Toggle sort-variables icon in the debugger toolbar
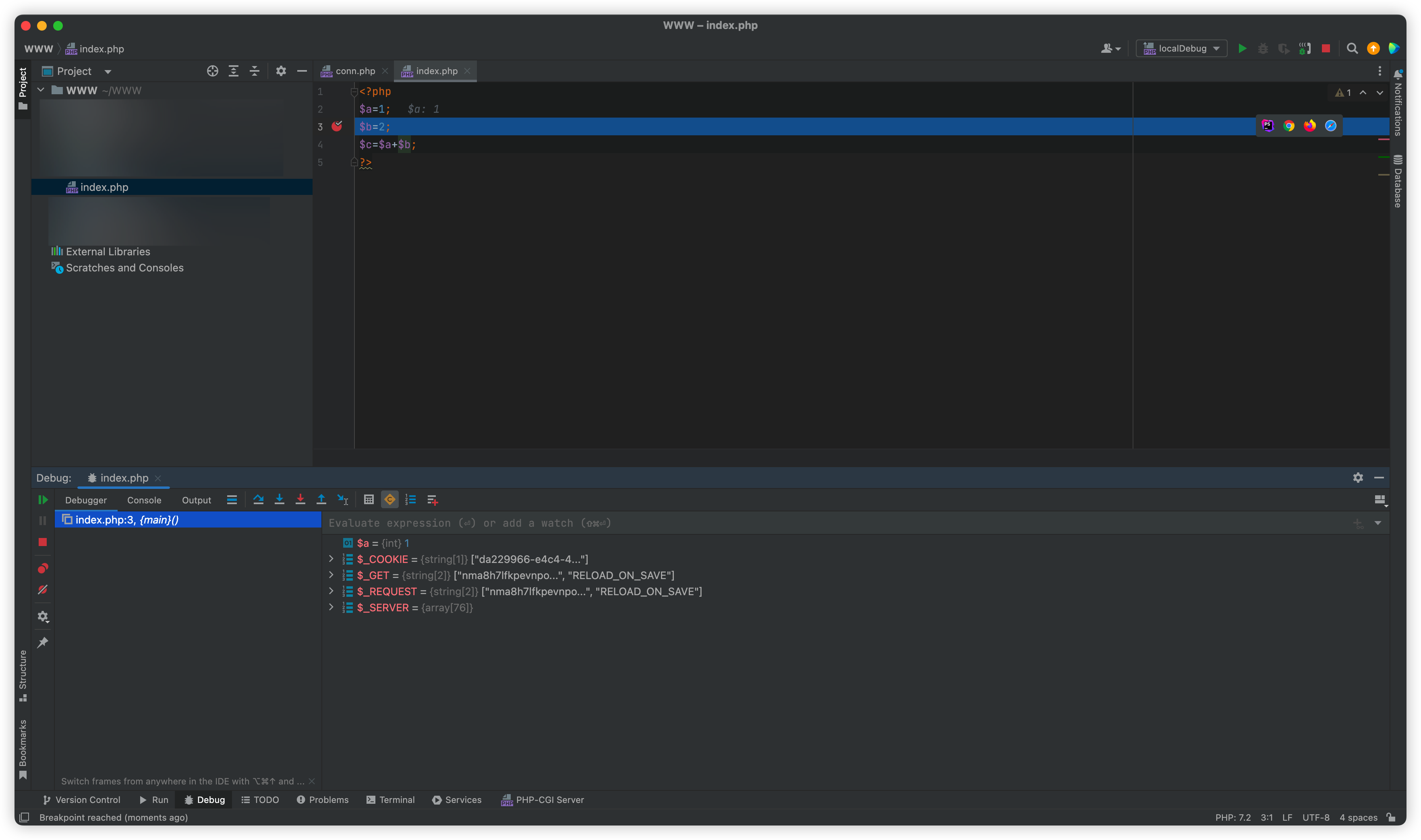The height and width of the screenshot is (840, 1421). point(411,500)
